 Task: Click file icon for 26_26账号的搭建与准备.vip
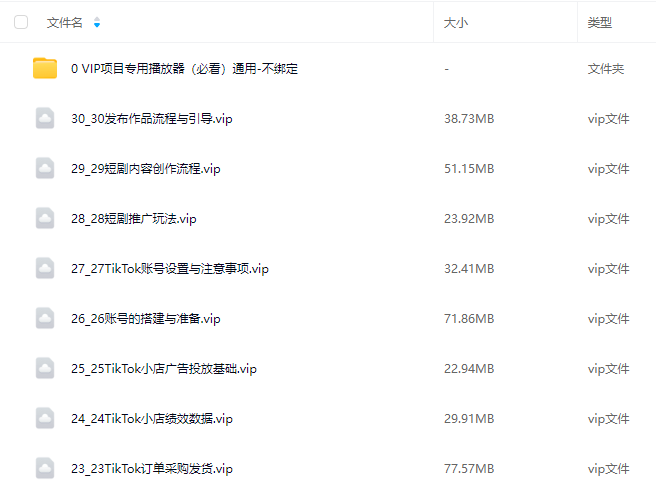coord(45,318)
